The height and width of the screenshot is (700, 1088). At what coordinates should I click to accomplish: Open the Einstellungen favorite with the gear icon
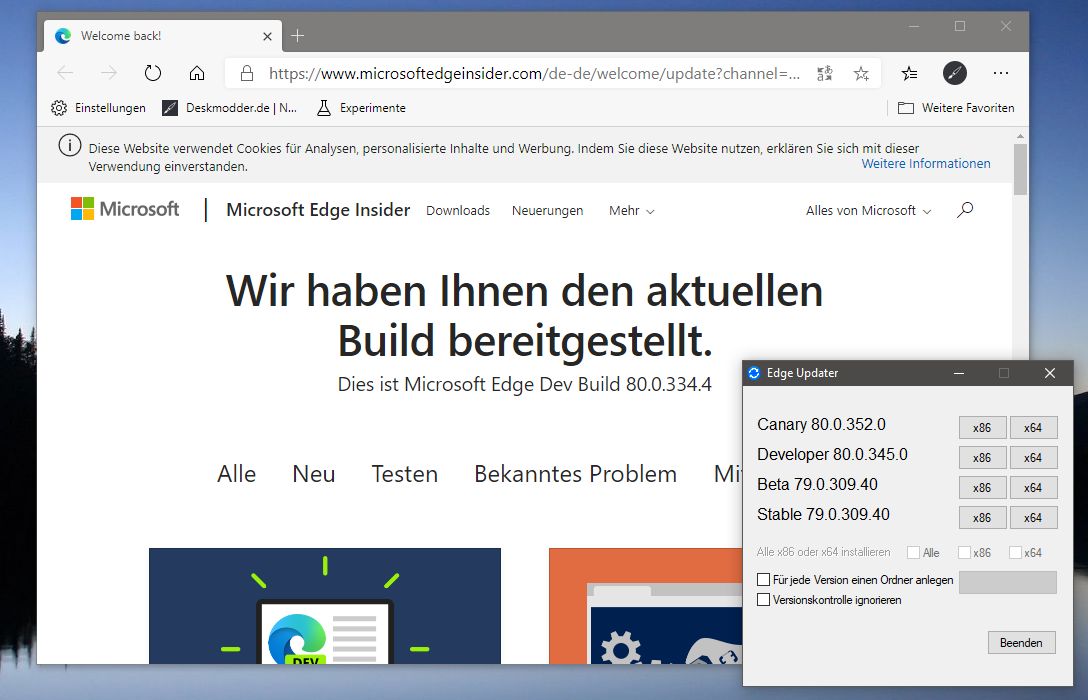[x=98, y=108]
